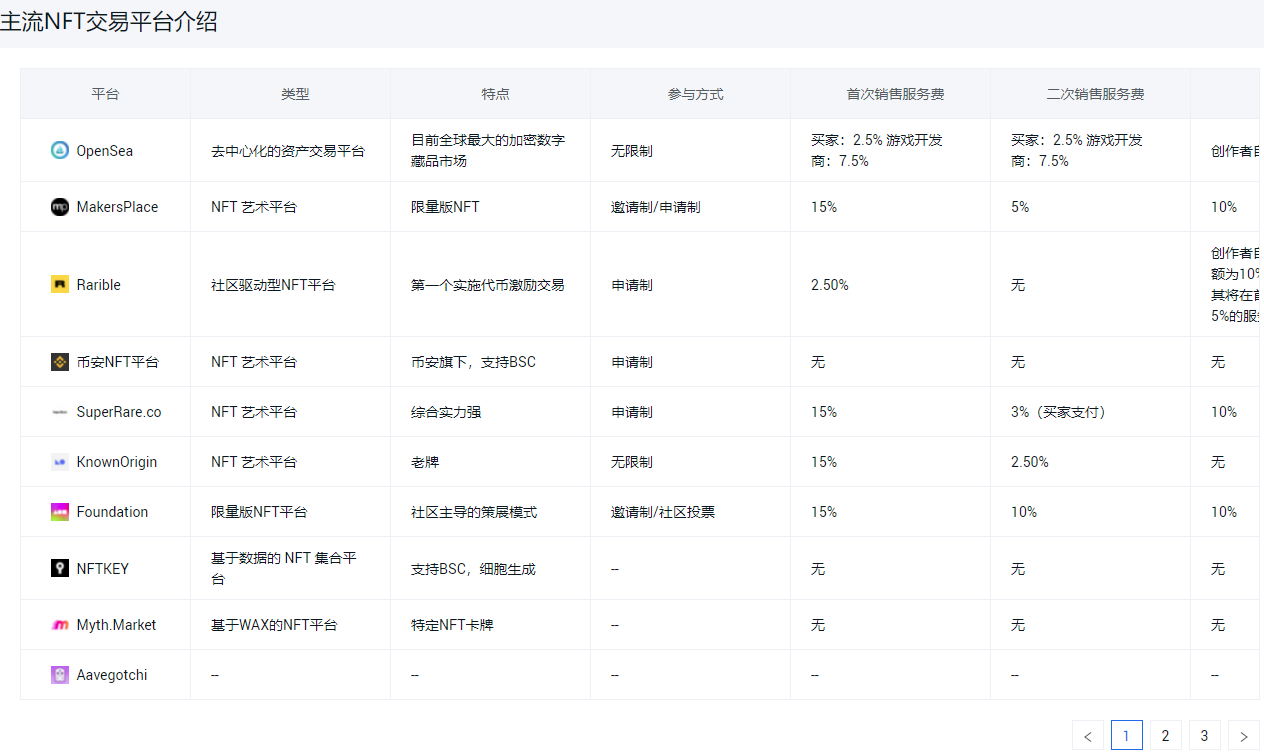Click the yellow Rarible logo icon
Viewport: 1264px width, 752px height.
pos(60,285)
